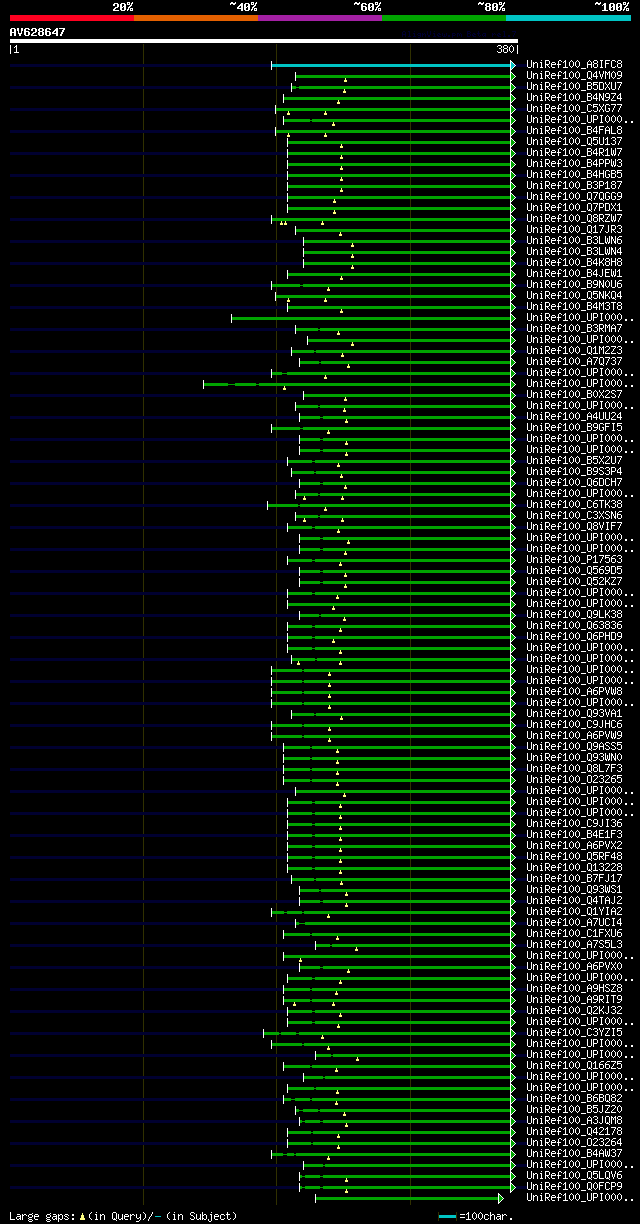Select hit label UniRef100_C9JHC6

pos(574,725)
